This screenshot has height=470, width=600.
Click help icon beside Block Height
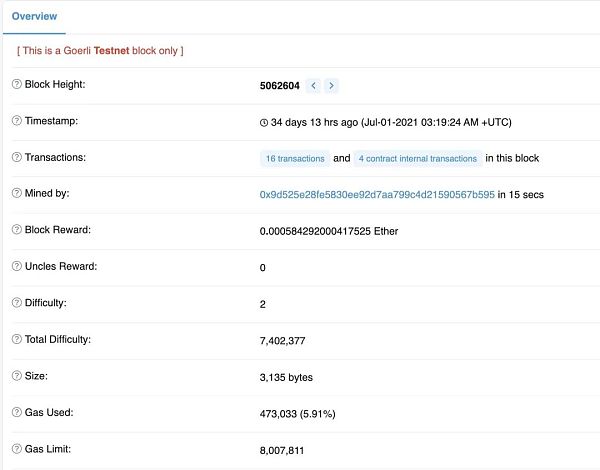tap(17, 85)
